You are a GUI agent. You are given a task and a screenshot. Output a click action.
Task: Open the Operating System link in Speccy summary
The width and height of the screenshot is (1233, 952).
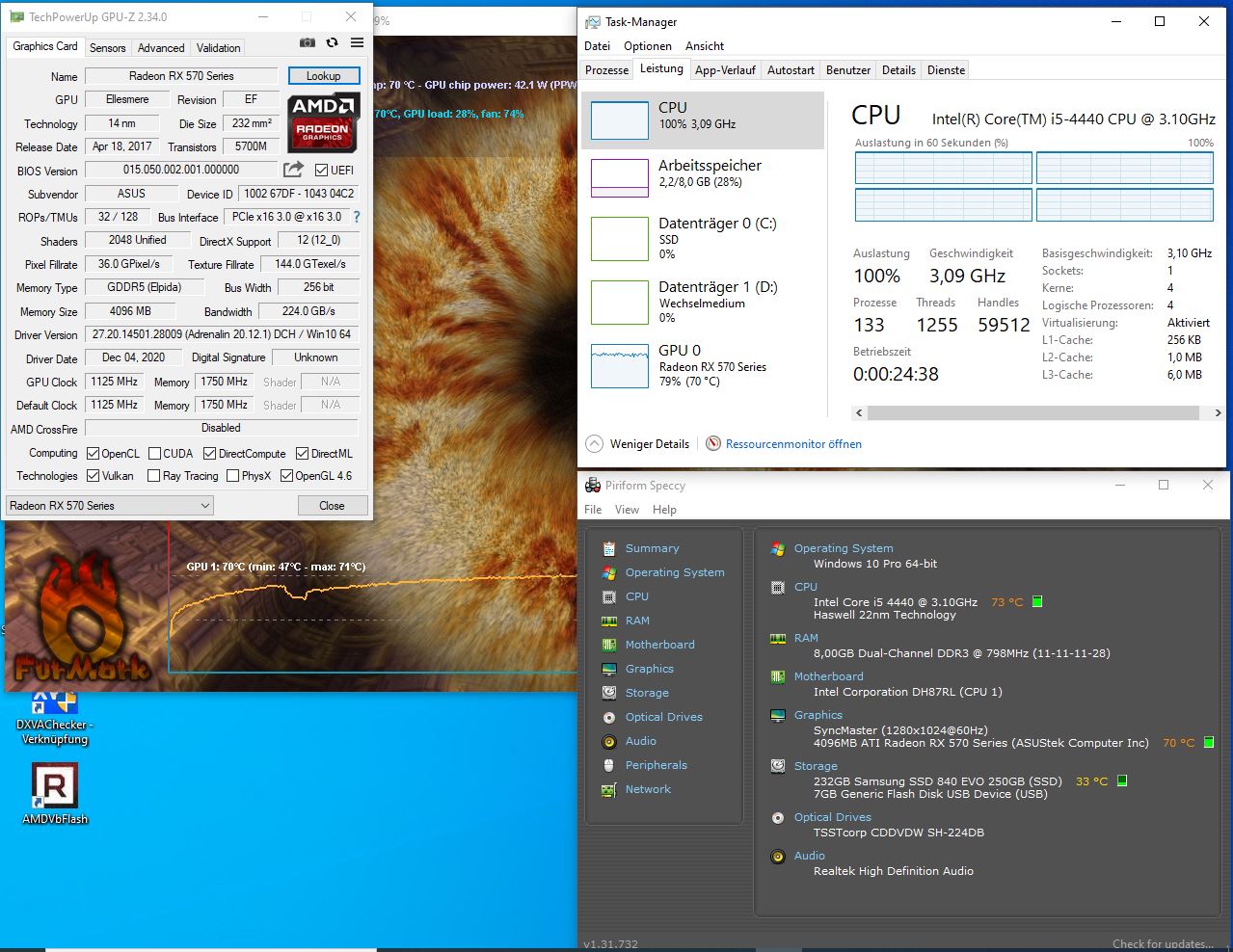coord(844,548)
